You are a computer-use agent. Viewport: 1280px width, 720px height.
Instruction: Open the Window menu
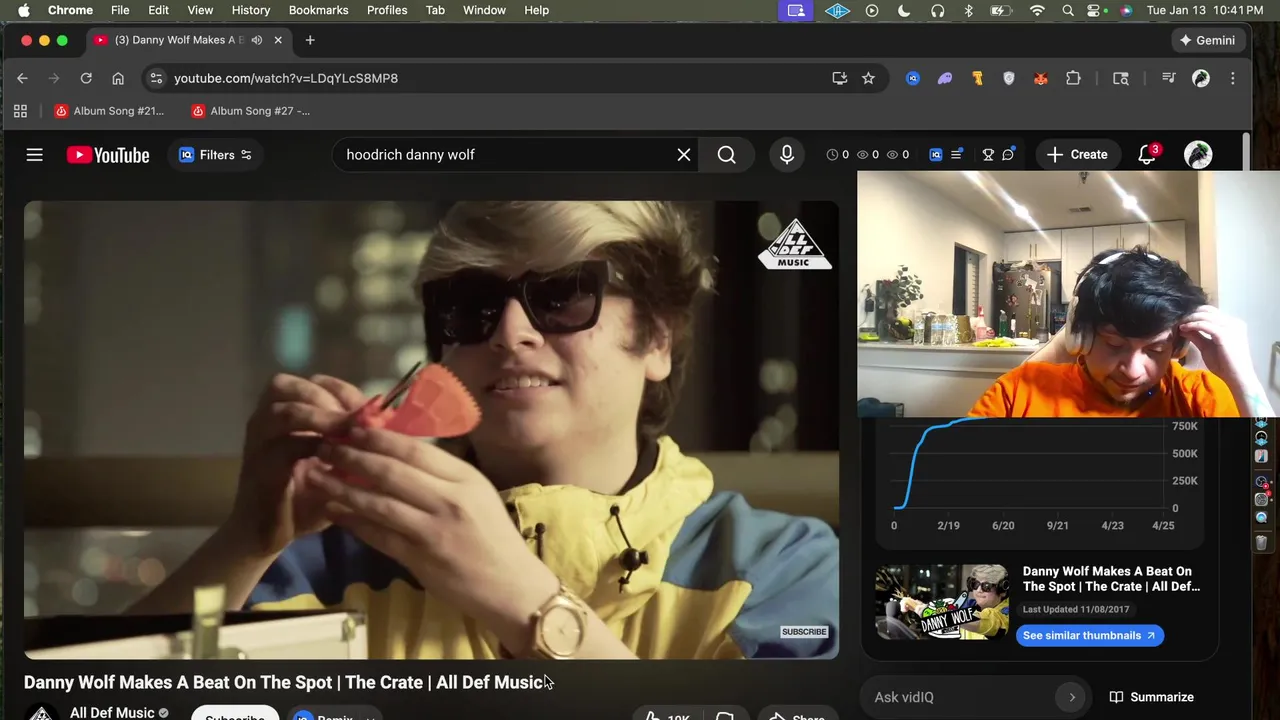click(484, 10)
